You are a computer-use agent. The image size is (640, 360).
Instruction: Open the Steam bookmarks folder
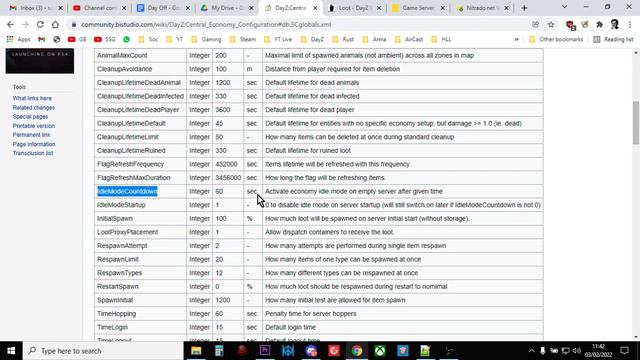tap(242, 40)
